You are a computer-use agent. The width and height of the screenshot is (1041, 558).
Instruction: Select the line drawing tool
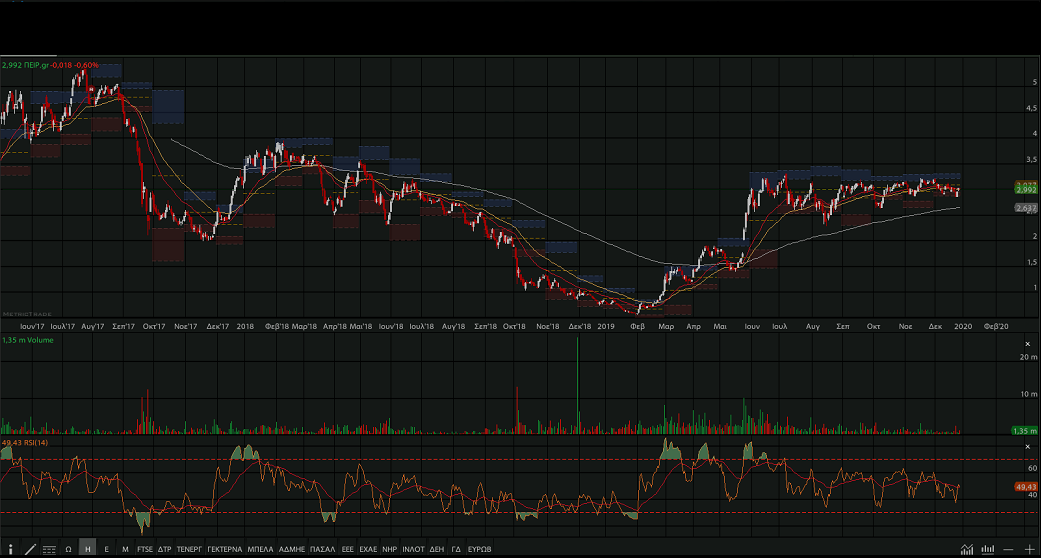(29, 549)
